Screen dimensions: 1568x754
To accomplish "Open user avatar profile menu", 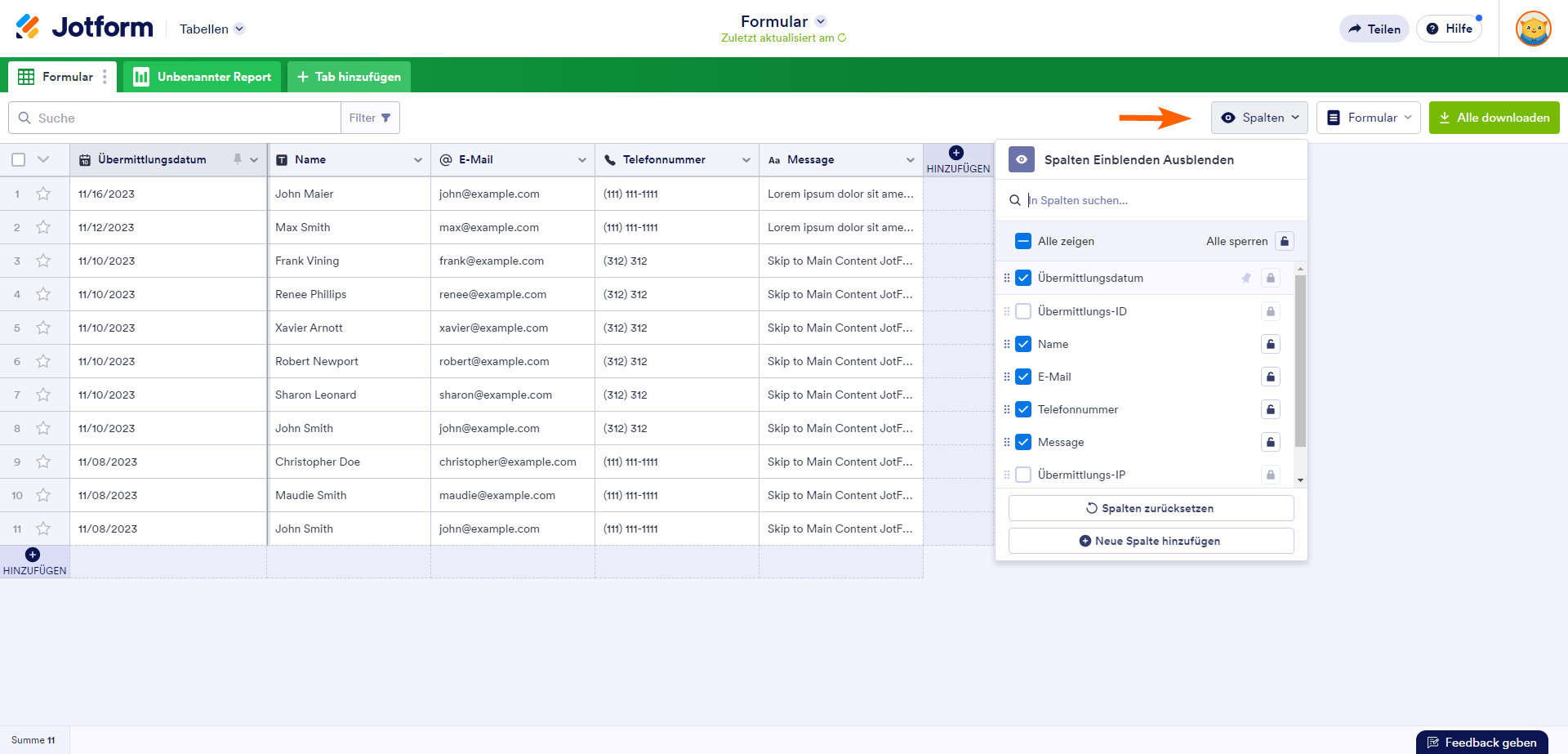I will click(1533, 29).
